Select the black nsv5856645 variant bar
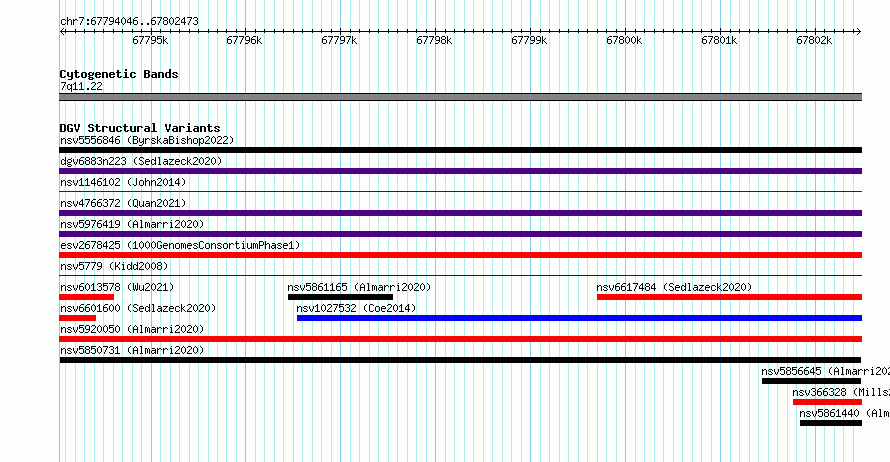 (x=811, y=381)
